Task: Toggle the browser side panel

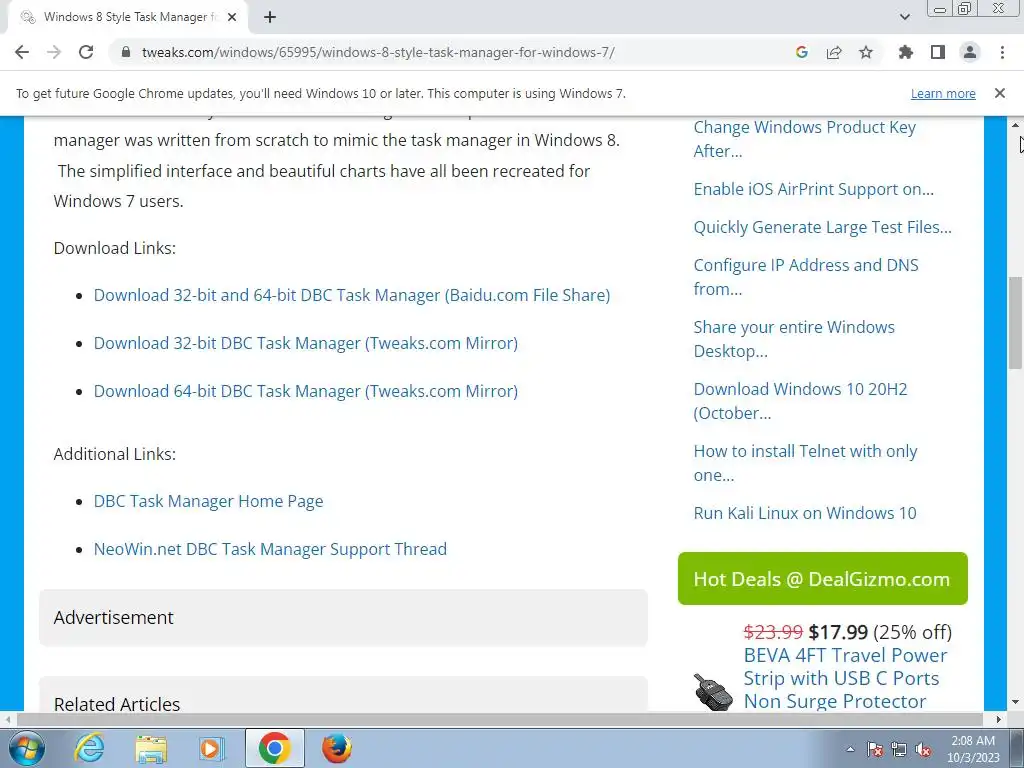Action: pos(938,52)
